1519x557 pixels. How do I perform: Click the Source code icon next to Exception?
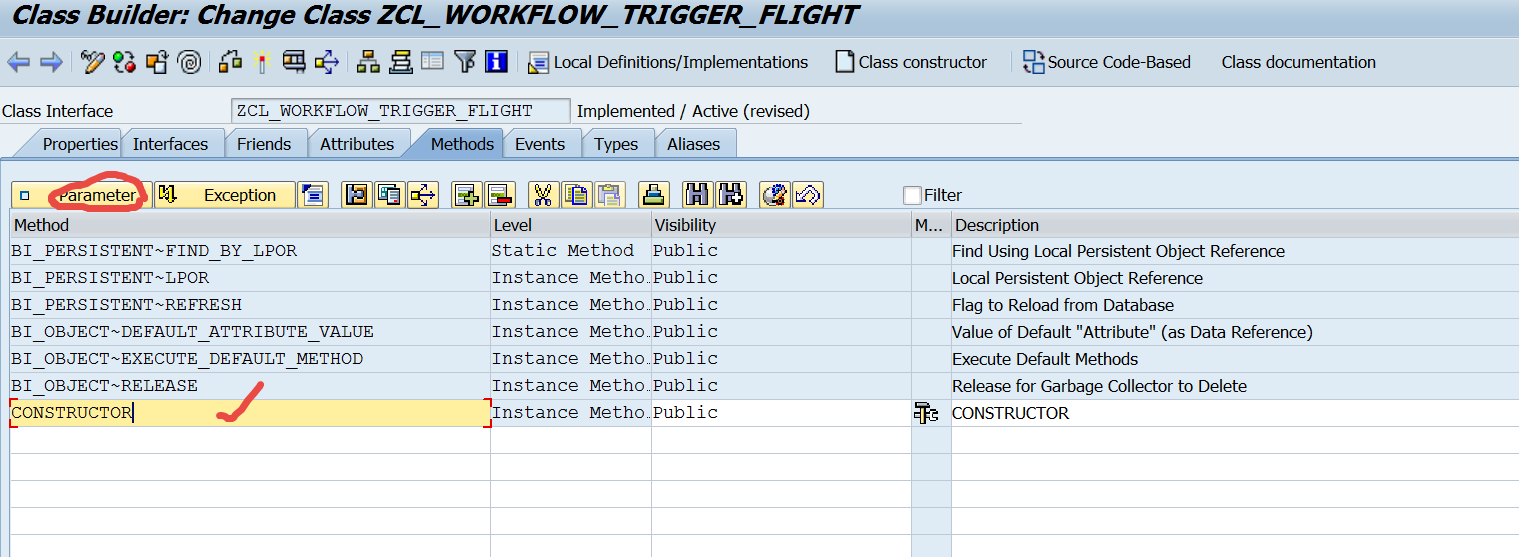pos(313,195)
